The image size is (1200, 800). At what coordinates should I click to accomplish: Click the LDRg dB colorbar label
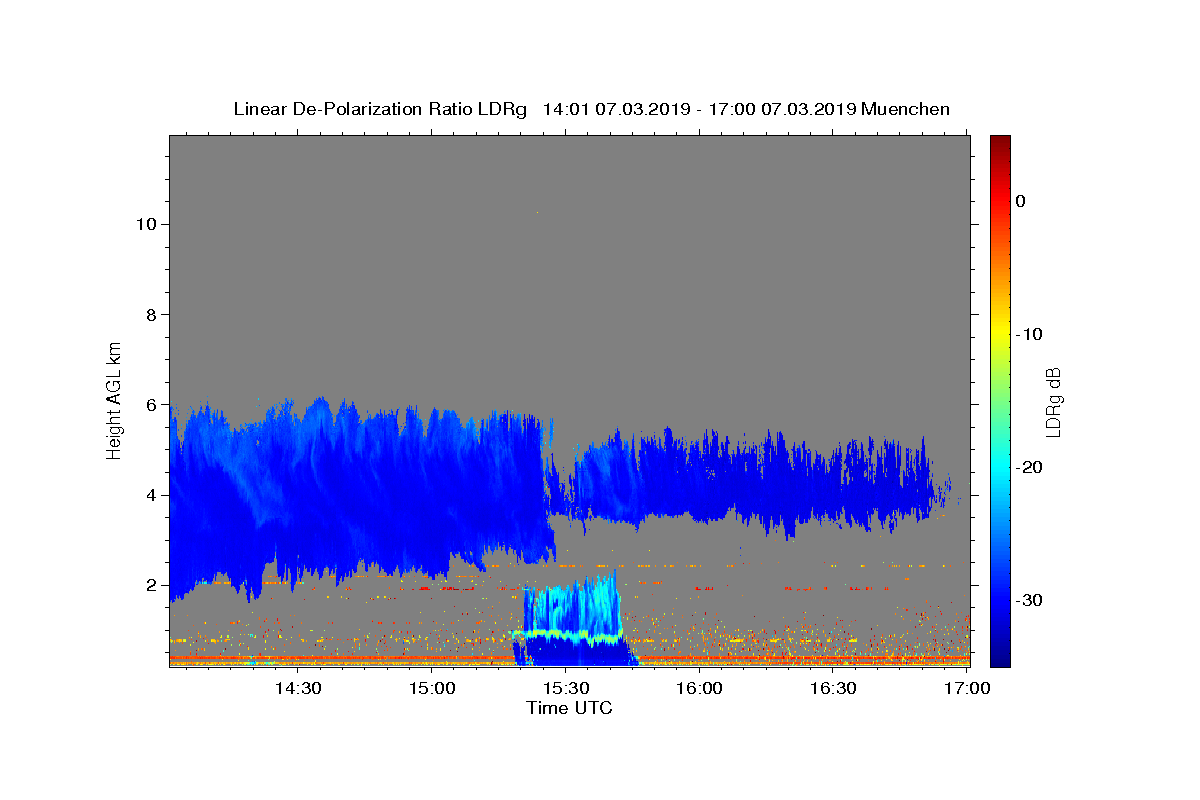(1053, 401)
